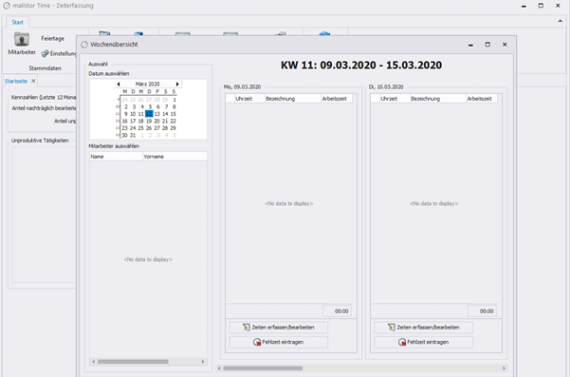Open the Mitarbeiter icon in the ribbon
The width and height of the screenshot is (570, 377).
(22, 43)
